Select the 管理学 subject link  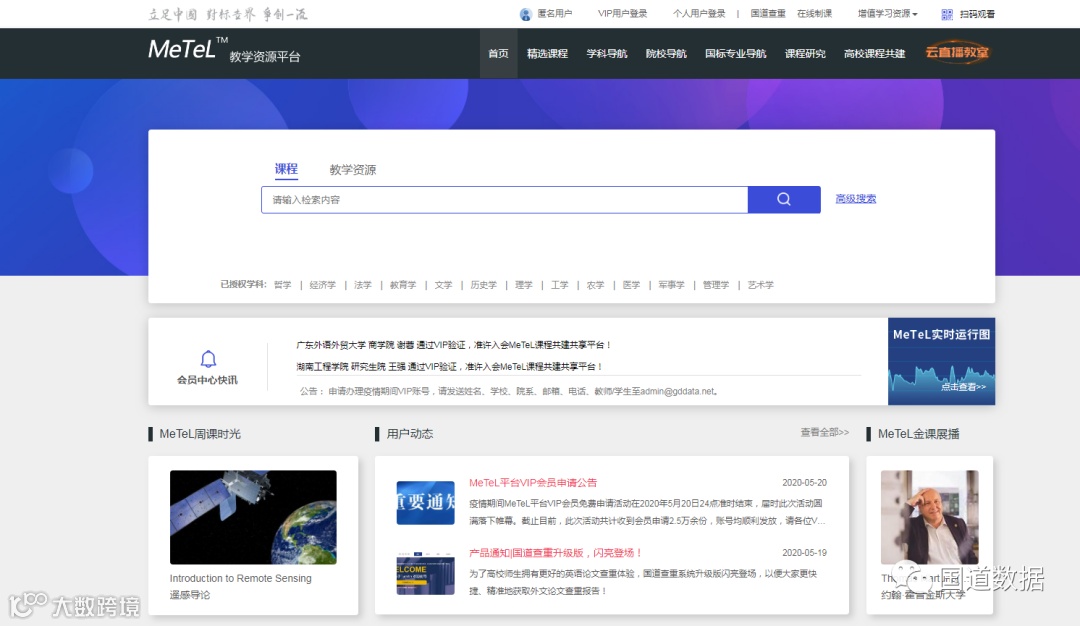pos(716,284)
